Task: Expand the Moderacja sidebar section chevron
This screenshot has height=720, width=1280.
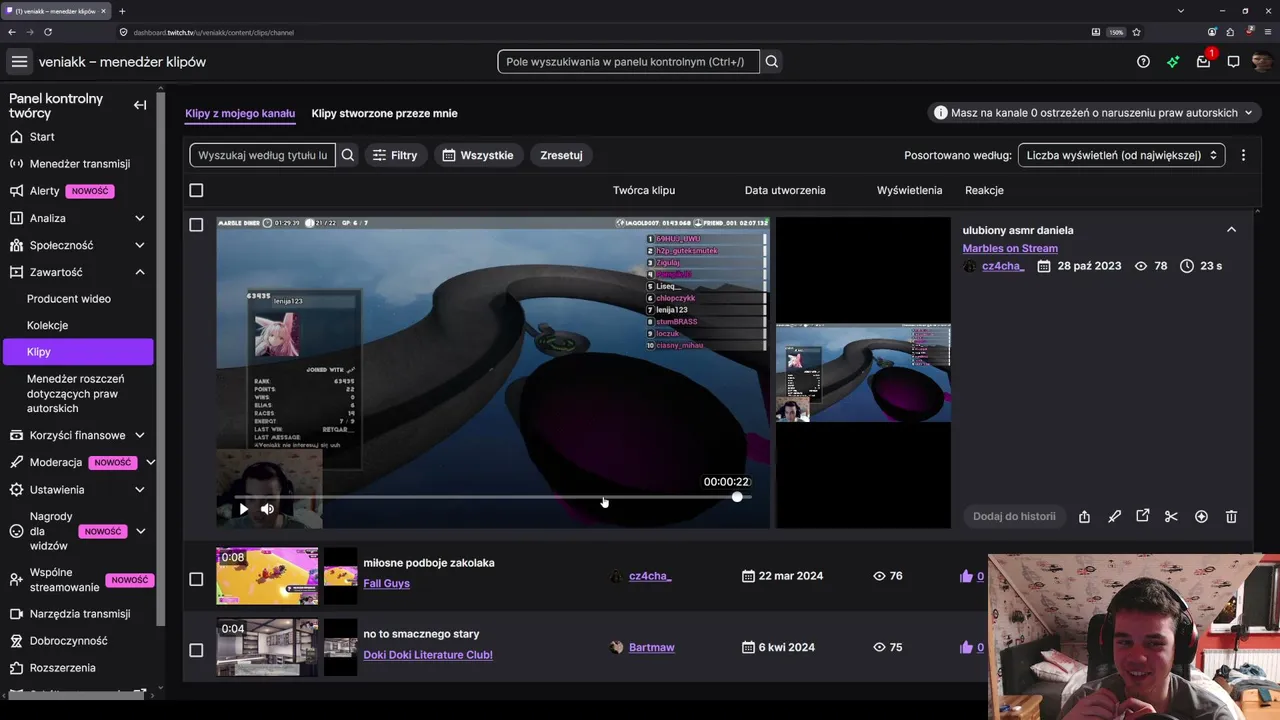Action: (150, 462)
